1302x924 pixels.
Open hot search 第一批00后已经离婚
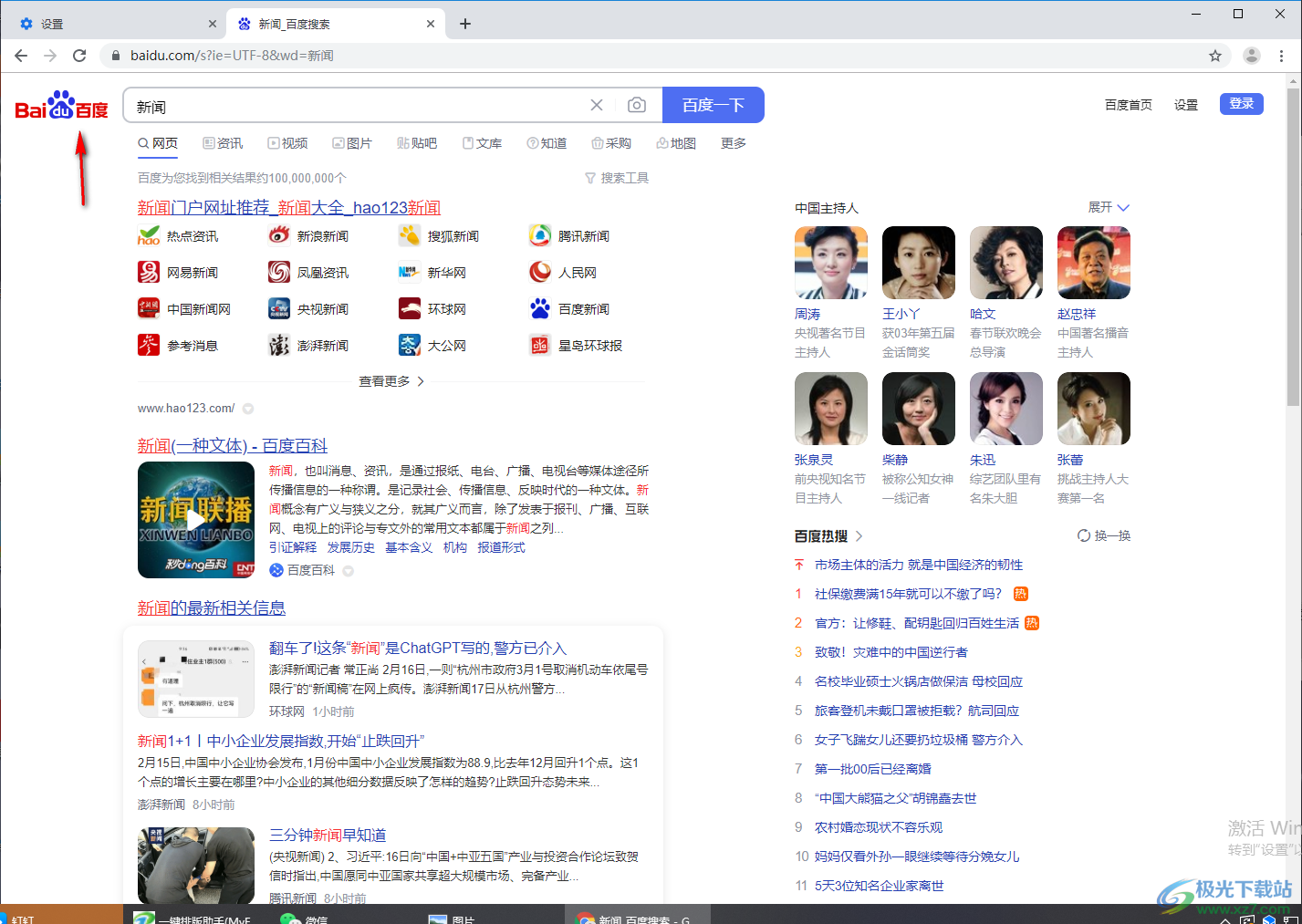click(x=873, y=769)
